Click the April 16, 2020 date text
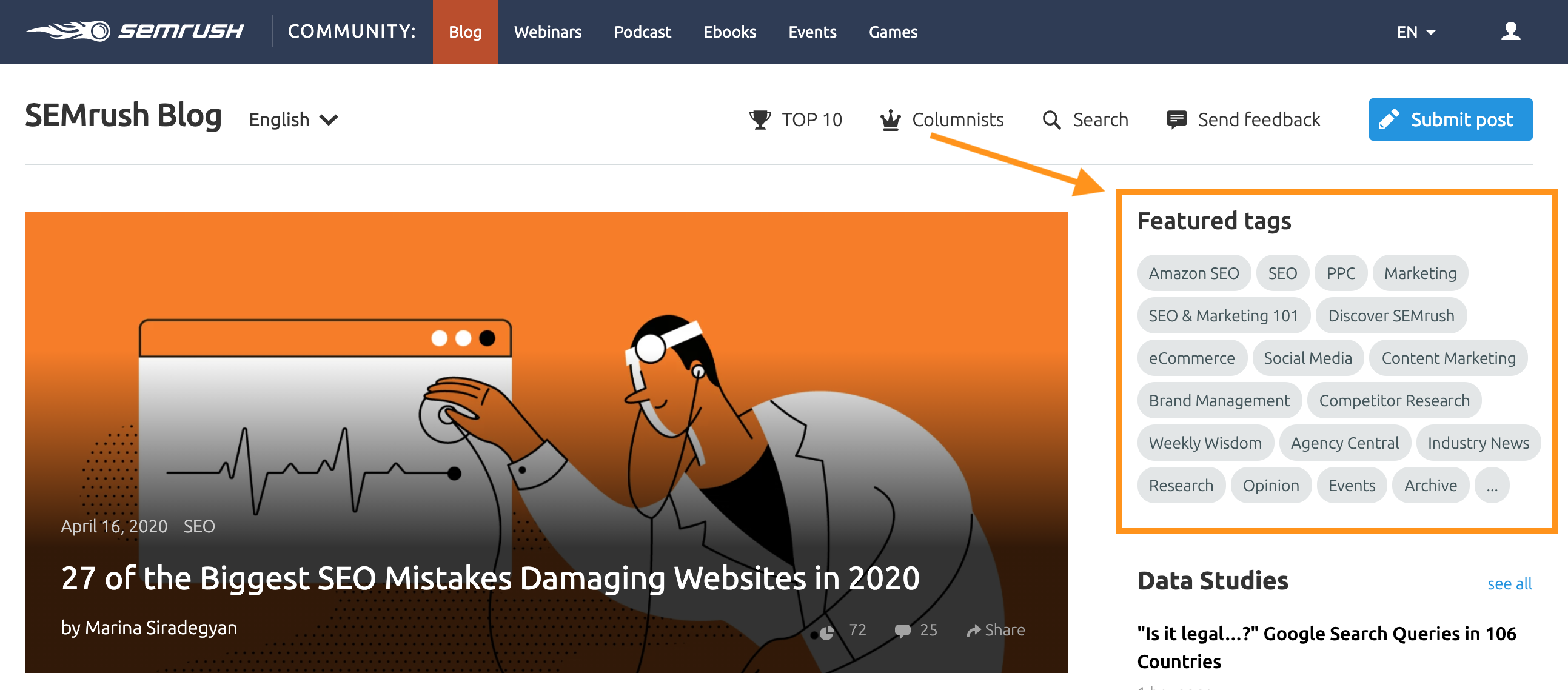This screenshot has width=1568, height=690. point(114,526)
